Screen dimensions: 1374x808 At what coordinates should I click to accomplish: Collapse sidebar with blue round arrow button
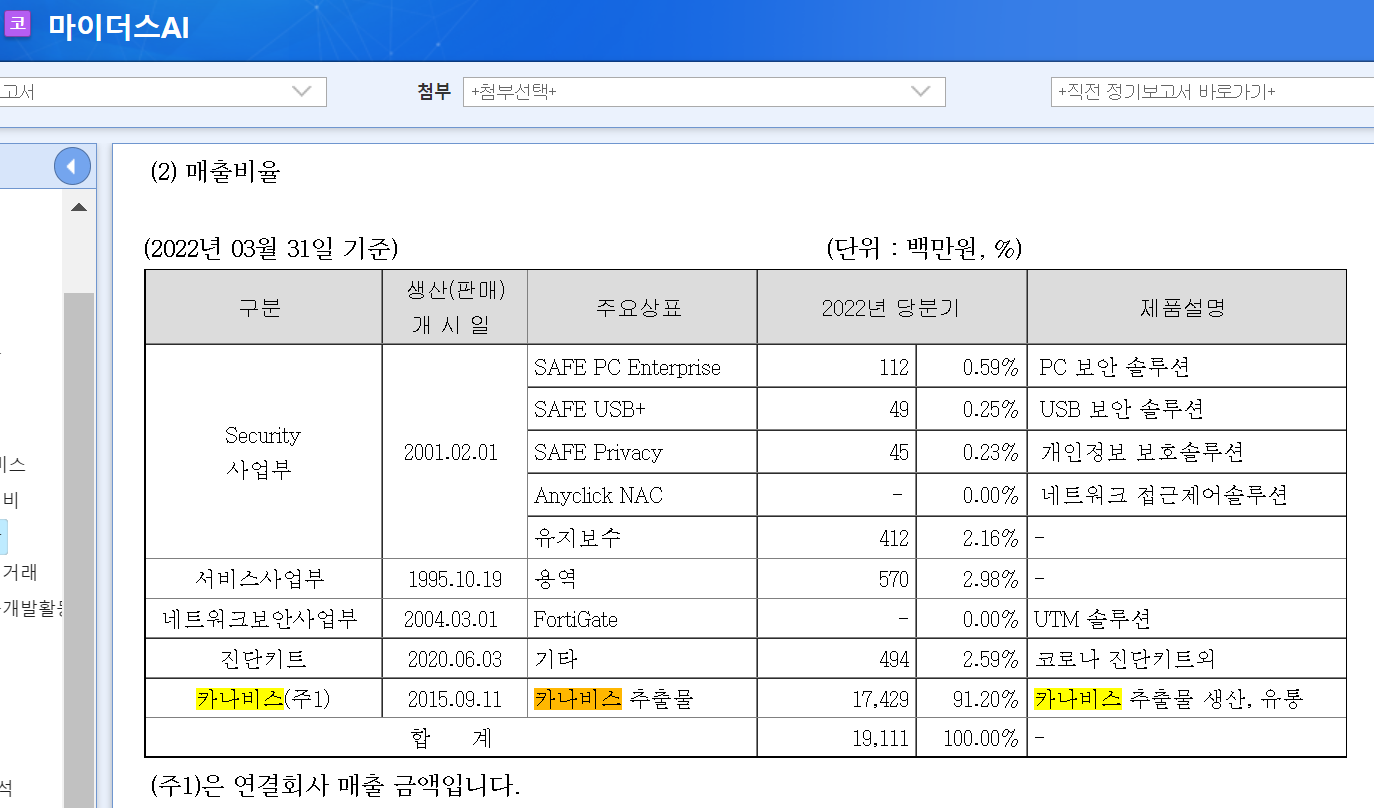point(72,166)
